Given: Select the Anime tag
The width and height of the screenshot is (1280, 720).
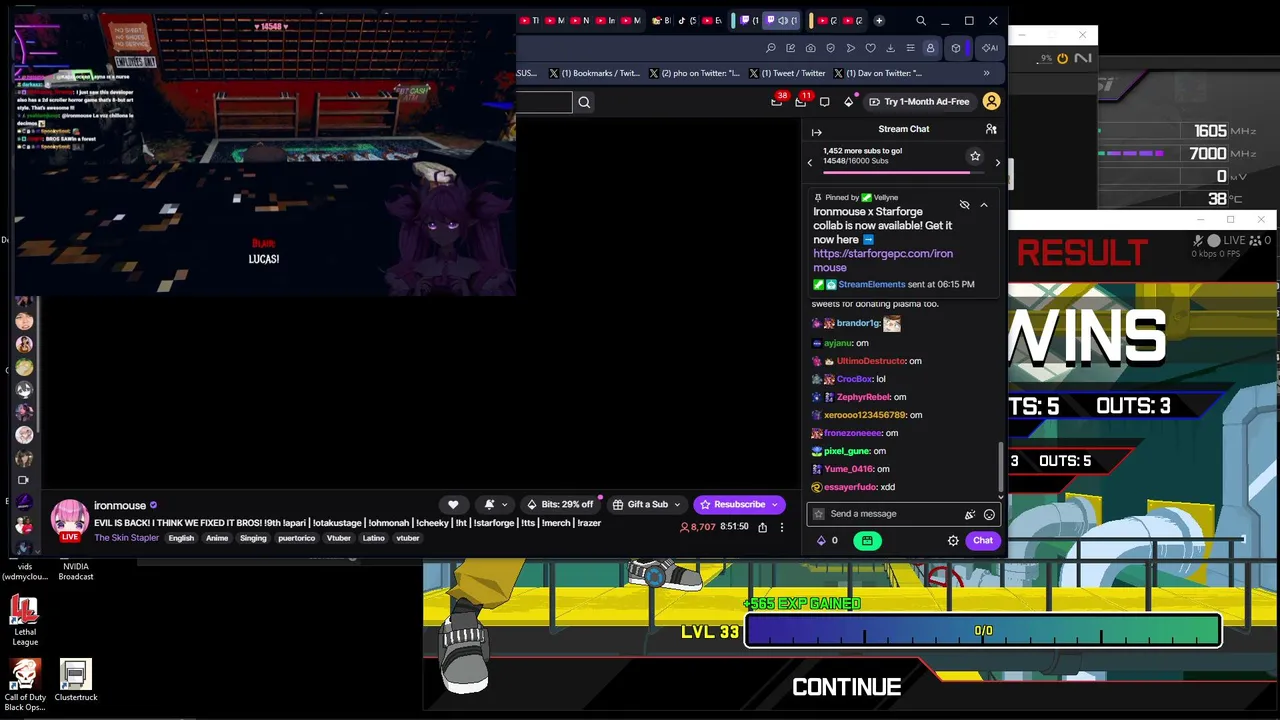Looking at the screenshot, I should (217, 538).
